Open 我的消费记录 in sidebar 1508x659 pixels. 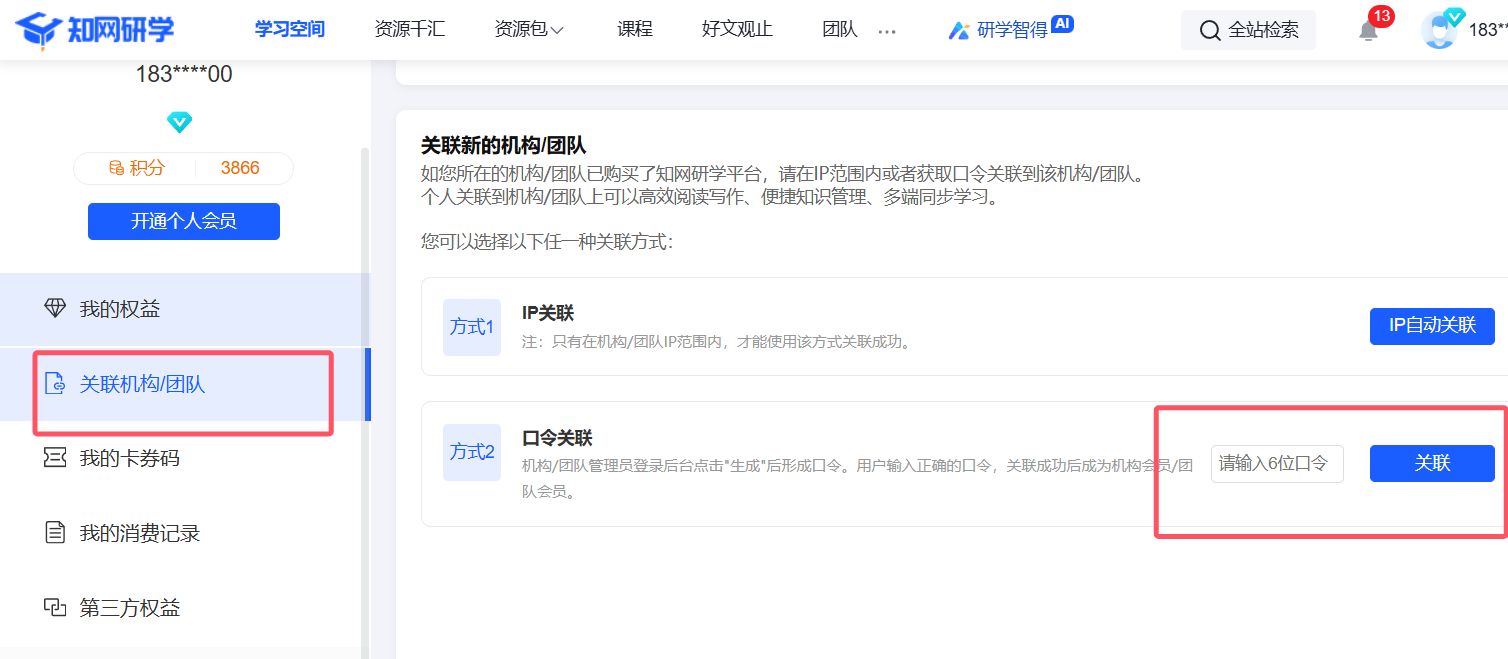pos(139,533)
